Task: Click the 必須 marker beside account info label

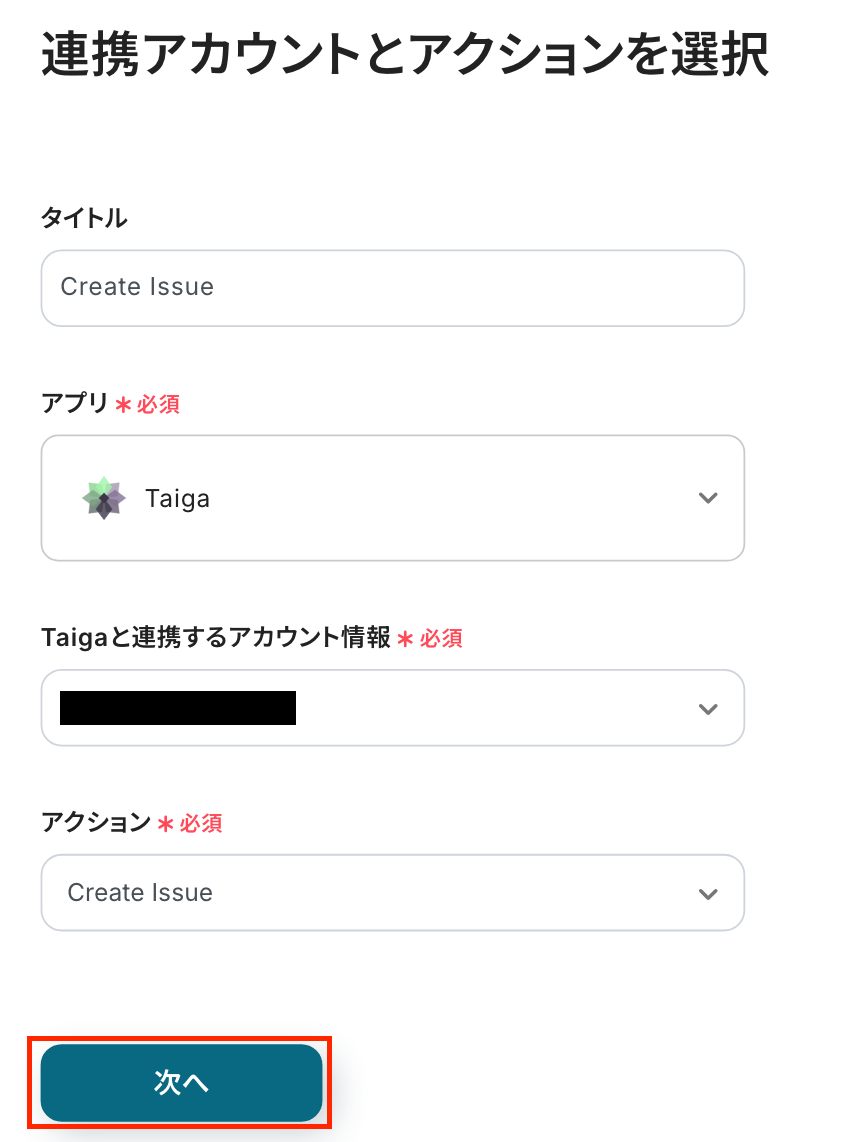Action: [x=441, y=638]
